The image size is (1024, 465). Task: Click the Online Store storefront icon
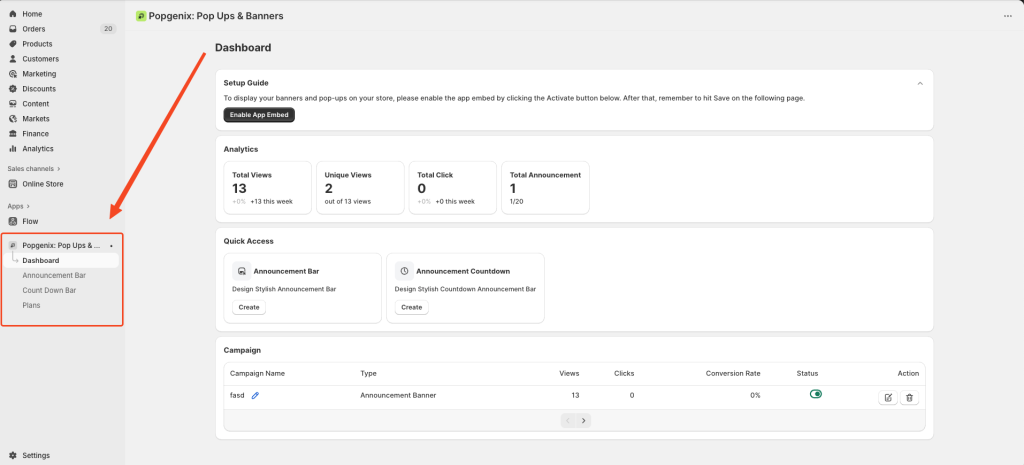tap(13, 184)
